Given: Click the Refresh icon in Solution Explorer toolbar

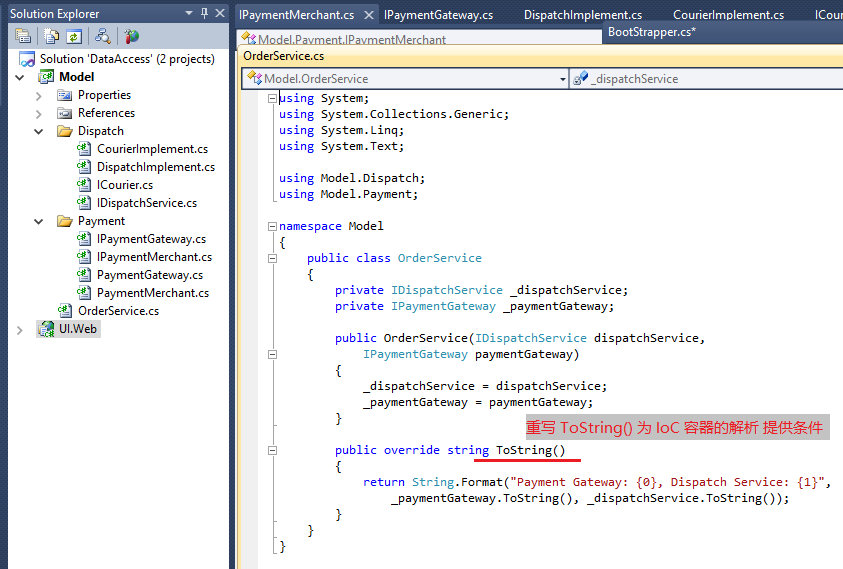Looking at the screenshot, I should pos(74,36).
